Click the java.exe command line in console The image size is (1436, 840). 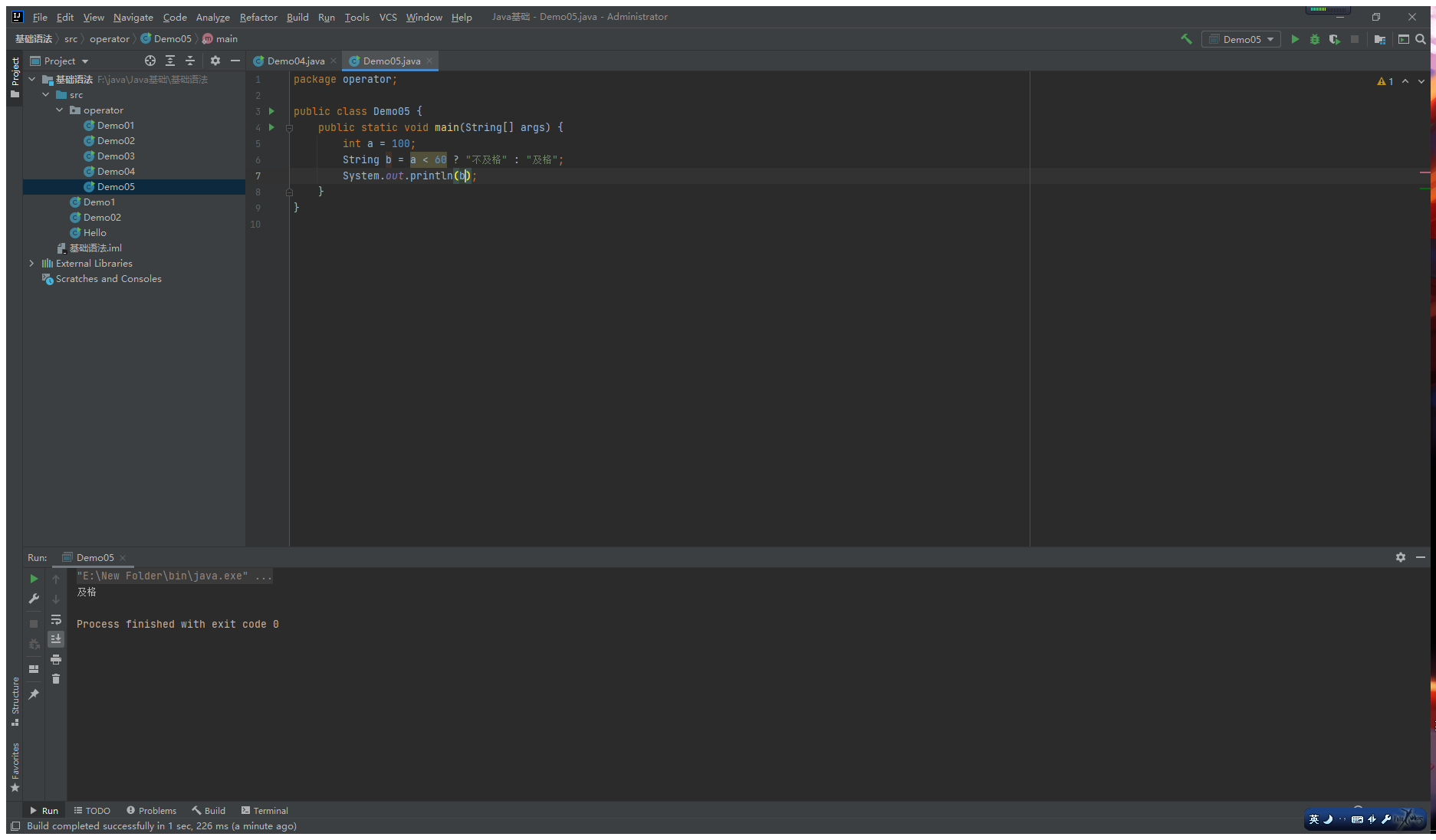pos(173,576)
